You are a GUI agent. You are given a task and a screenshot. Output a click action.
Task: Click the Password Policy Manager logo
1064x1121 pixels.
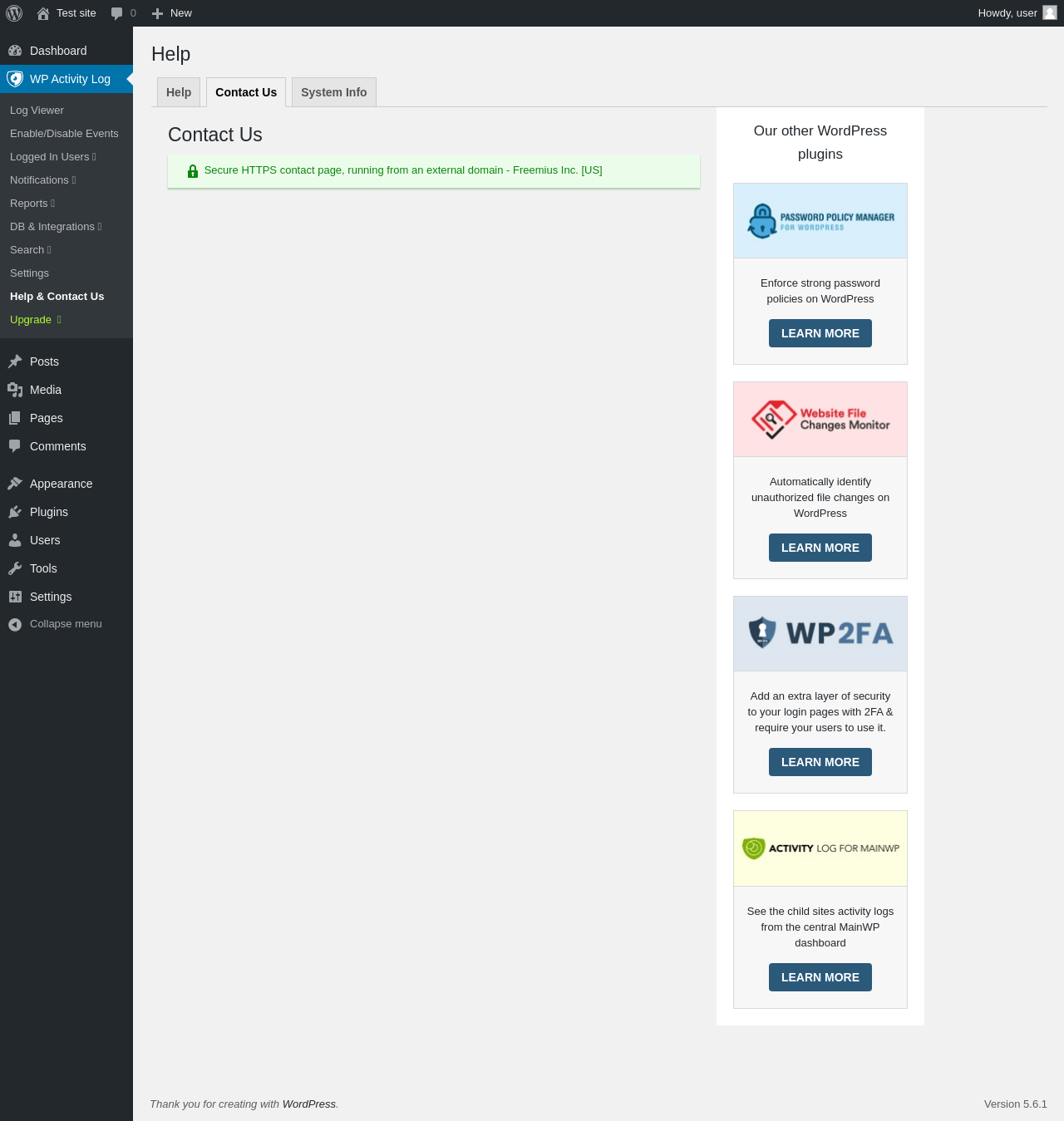coord(820,220)
